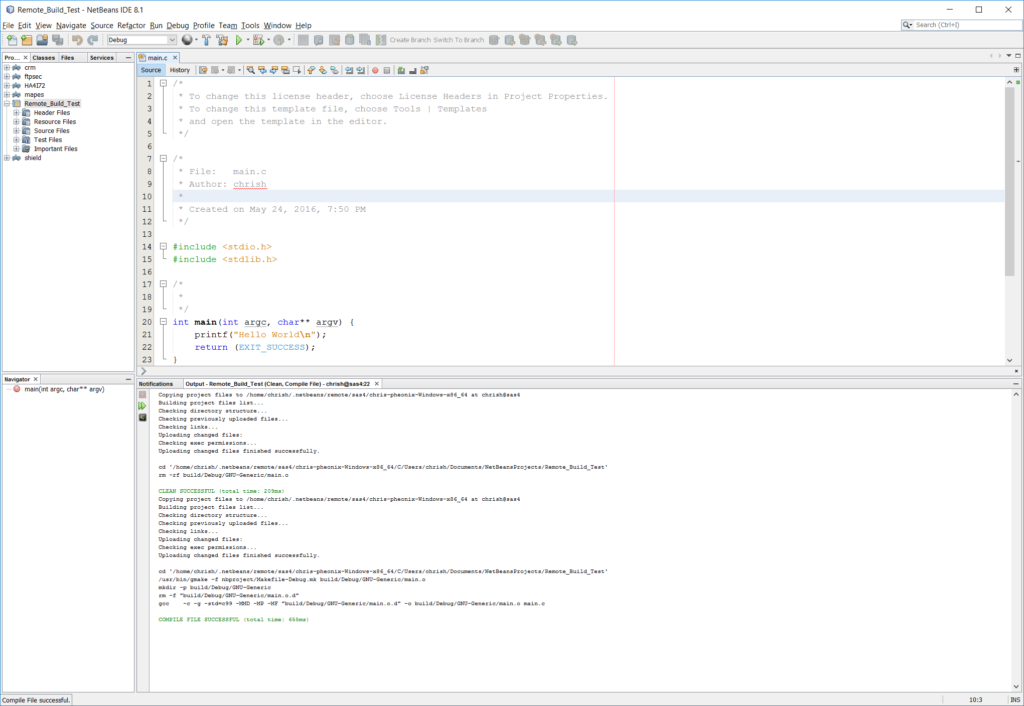The width and height of the screenshot is (1024, 706).
Task: Select the Clean and Build Project icon
Action: point(224,40)
